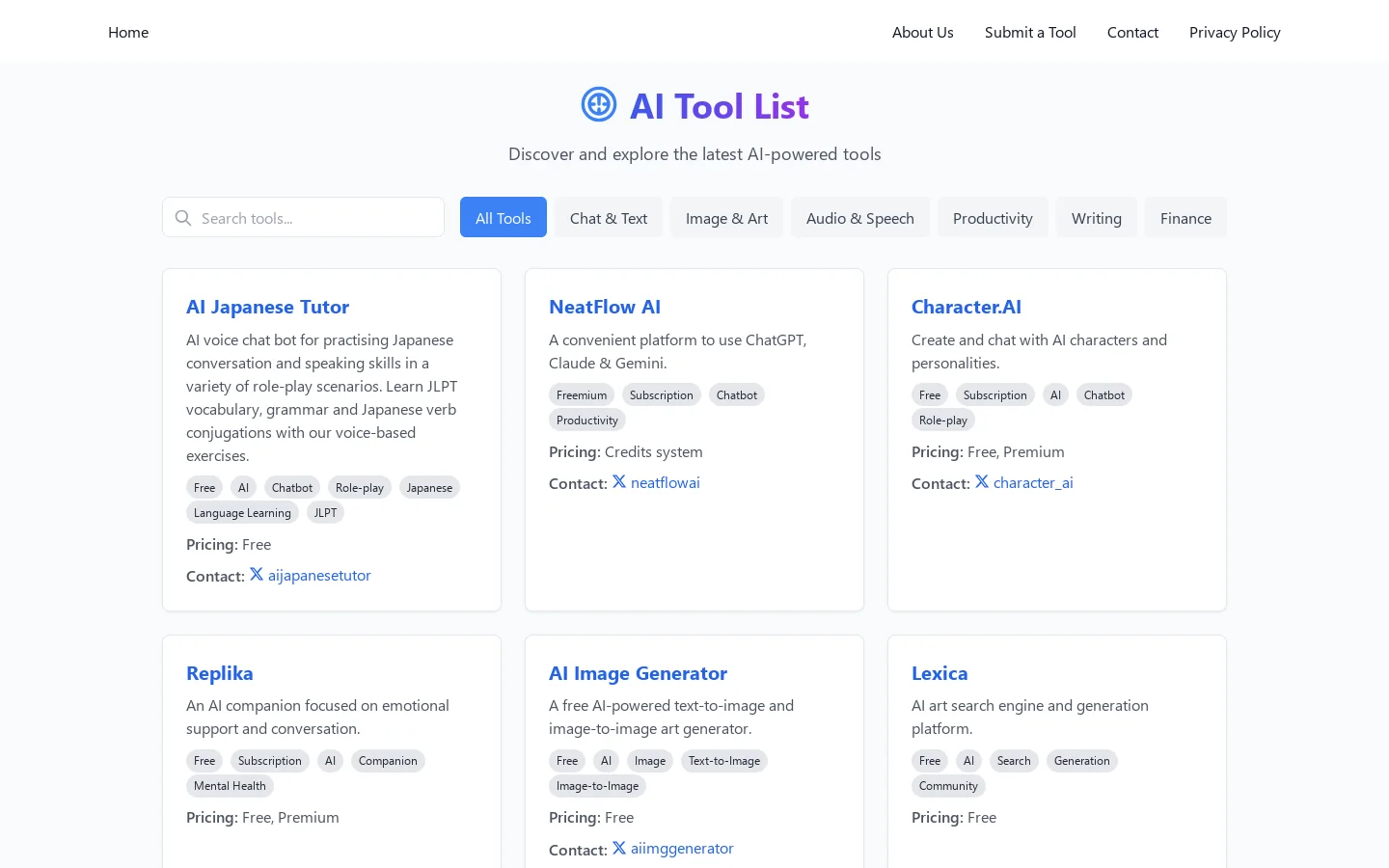Click the Generation tag on Lexica

(1082, 761)
